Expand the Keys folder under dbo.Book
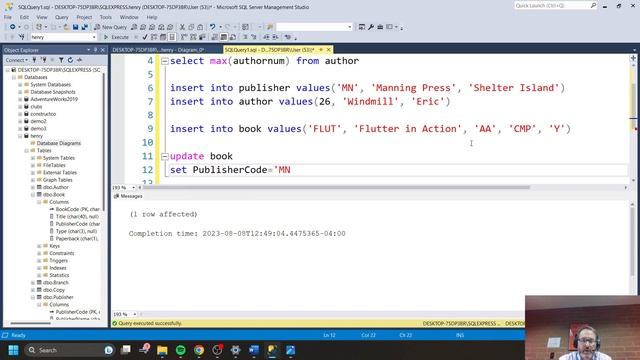 point(39,246)
